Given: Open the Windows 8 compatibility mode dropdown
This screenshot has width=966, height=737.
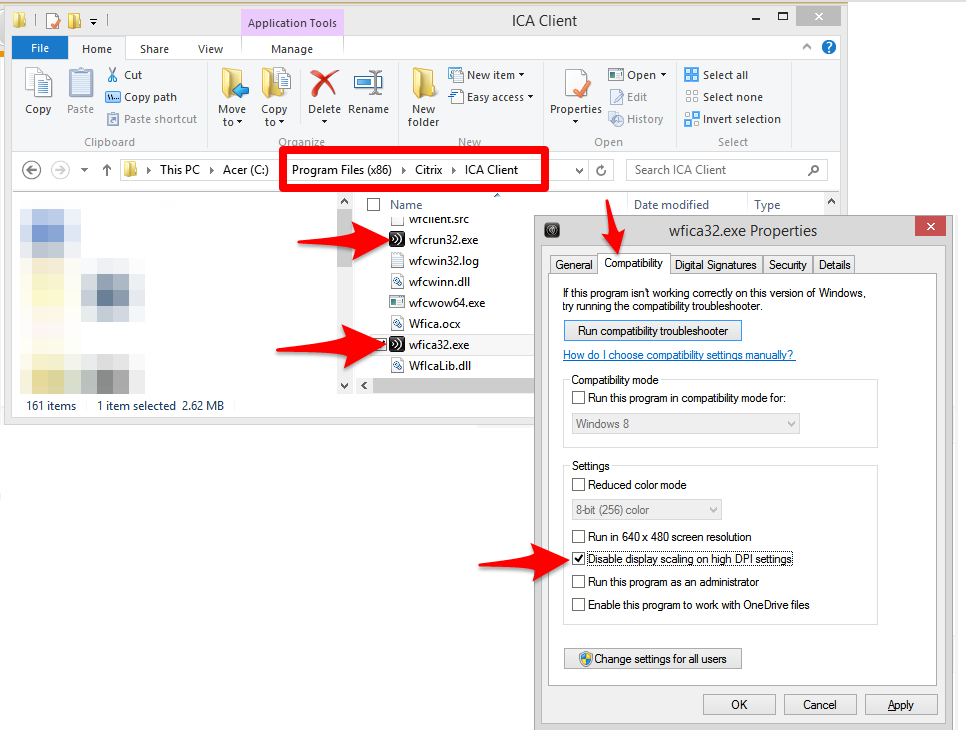Looking at the screenshot, I should point(686,424).
